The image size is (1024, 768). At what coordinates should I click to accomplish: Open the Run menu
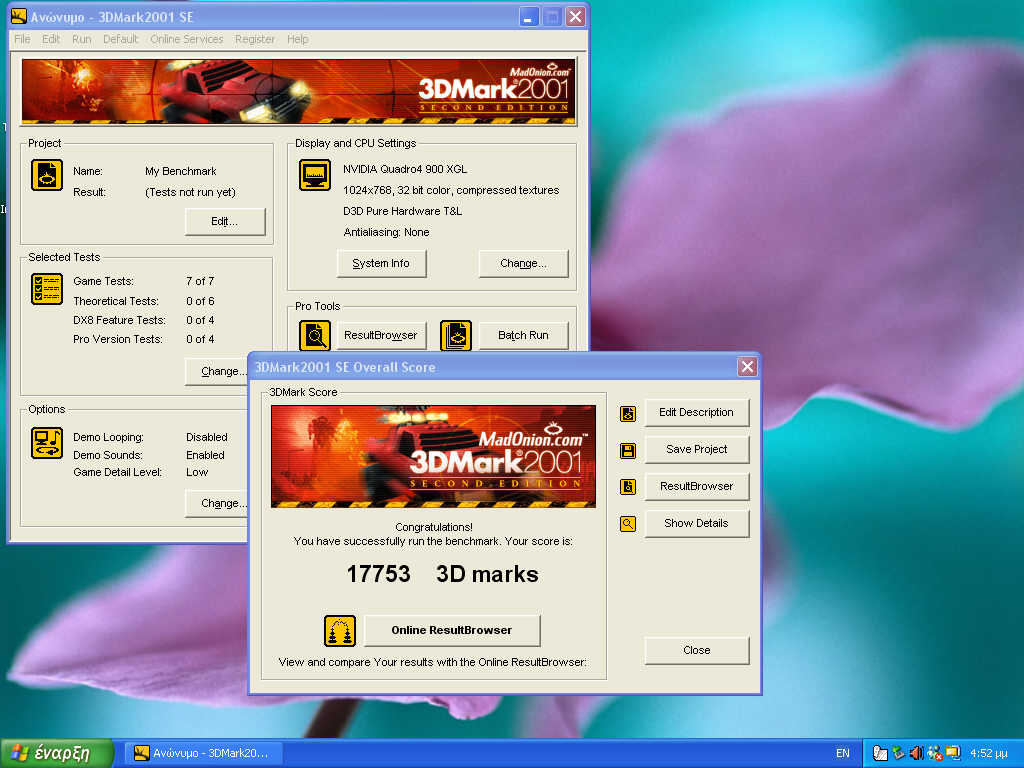pos(82,39)
